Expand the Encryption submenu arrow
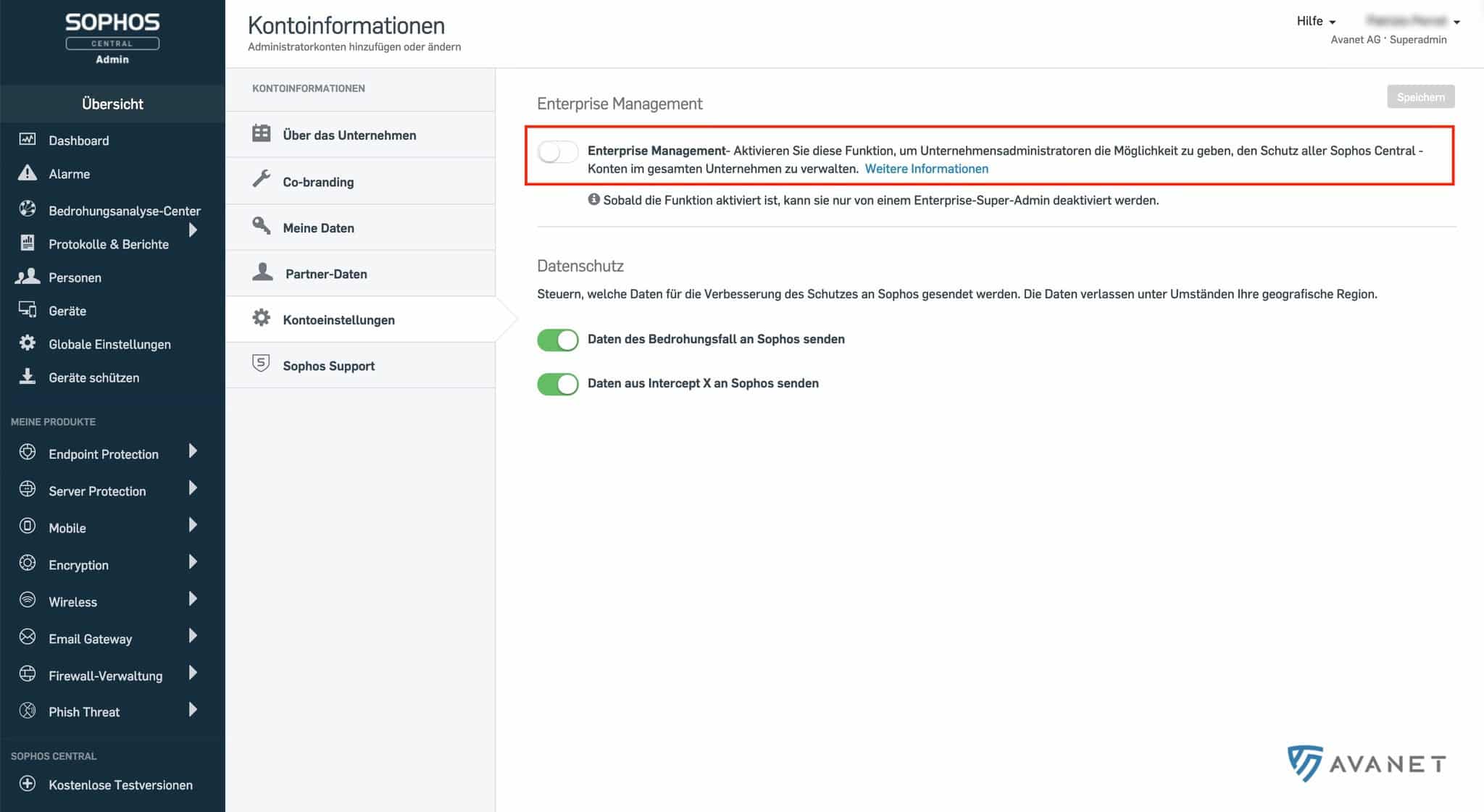This screenshot has width=1484, height=812. [193, 562]
